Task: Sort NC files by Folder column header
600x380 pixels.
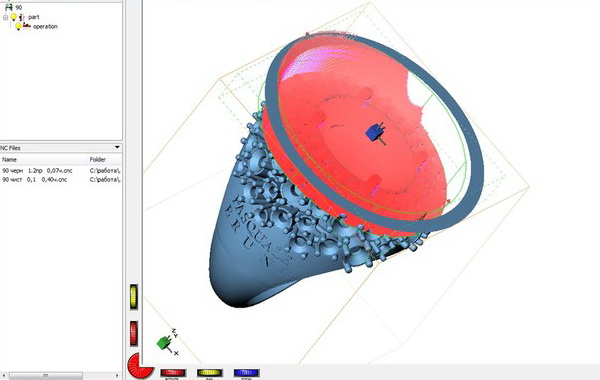Action: coord(98,159)
